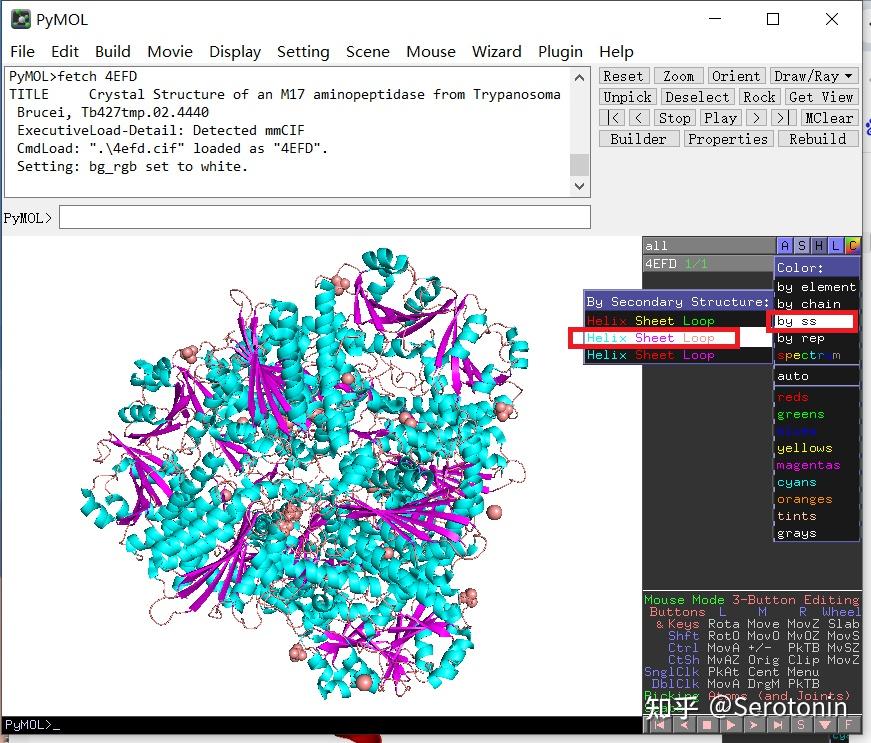
Task: Click the Zoom button
Action: coord(678,76)
